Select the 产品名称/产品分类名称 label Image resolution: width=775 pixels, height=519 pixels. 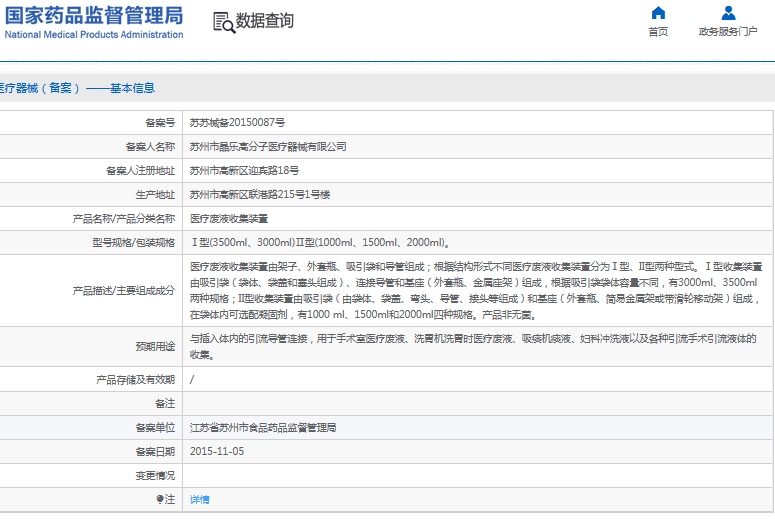[x=124, y=218]
